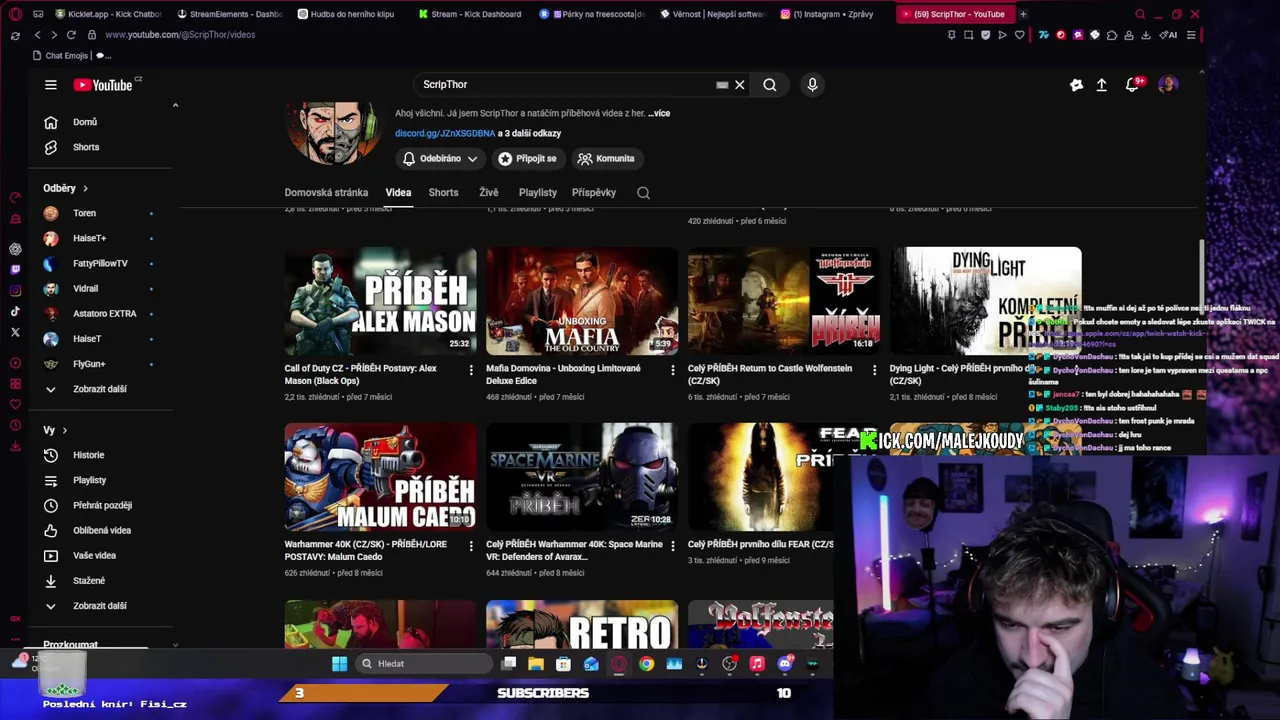Click the taskbar Hledat search box
1280x720 pixels.
(425, 664)
